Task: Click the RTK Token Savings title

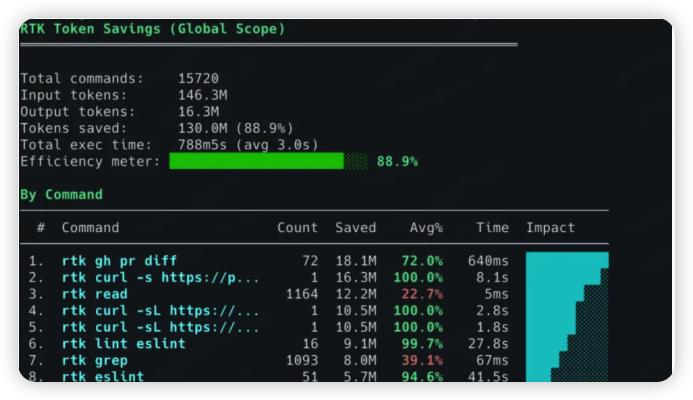Action: tap(152, 29)
